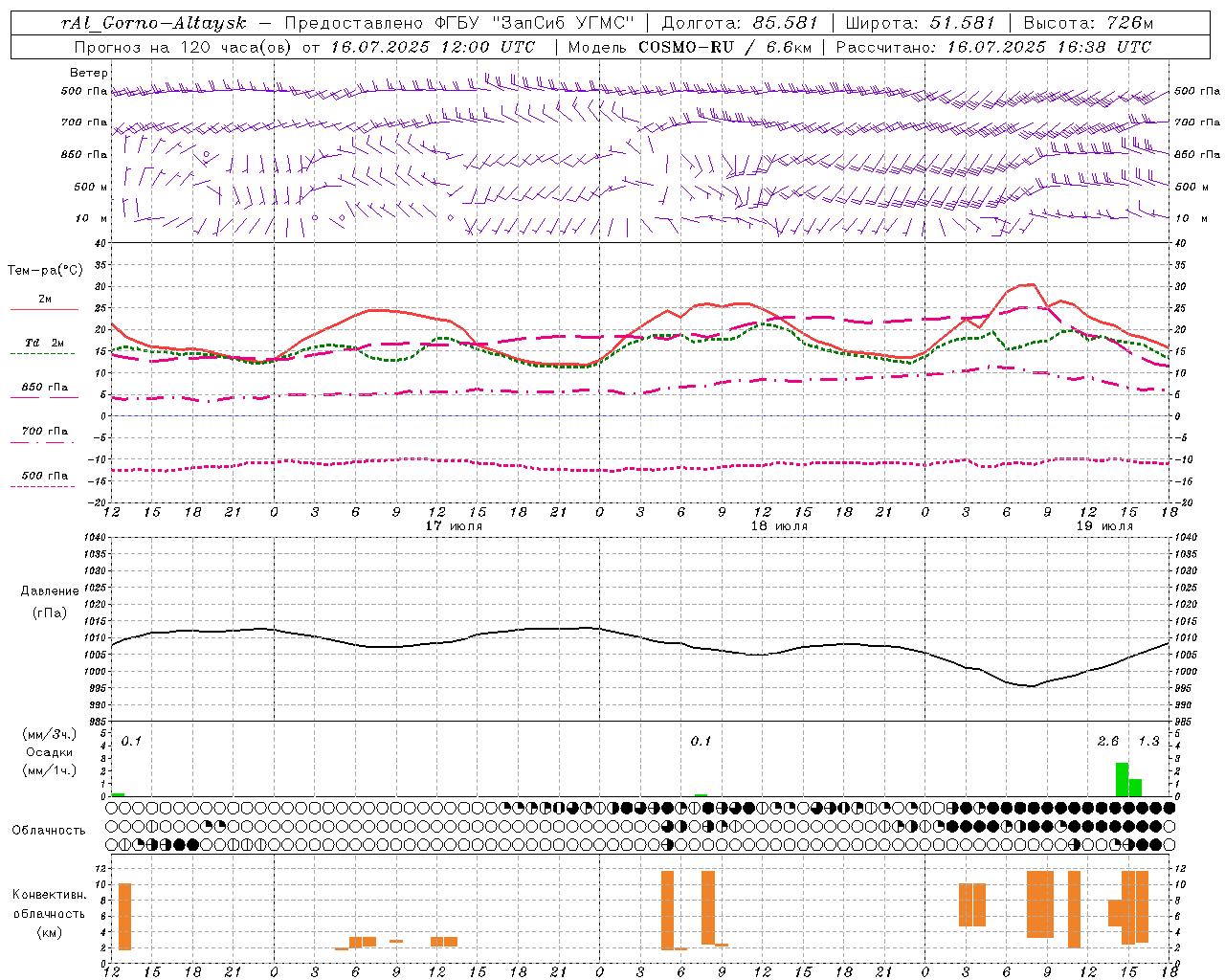
Task: Select the Тем-ра(°C) axis label
Action: tap(45, 271)
